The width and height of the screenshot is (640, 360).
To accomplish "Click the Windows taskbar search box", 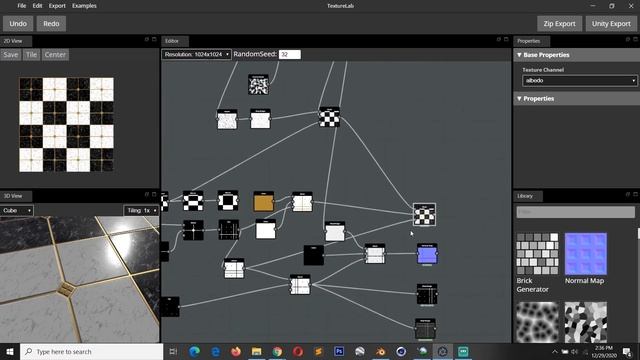I will pyautogui.click(x=92, y=351).
